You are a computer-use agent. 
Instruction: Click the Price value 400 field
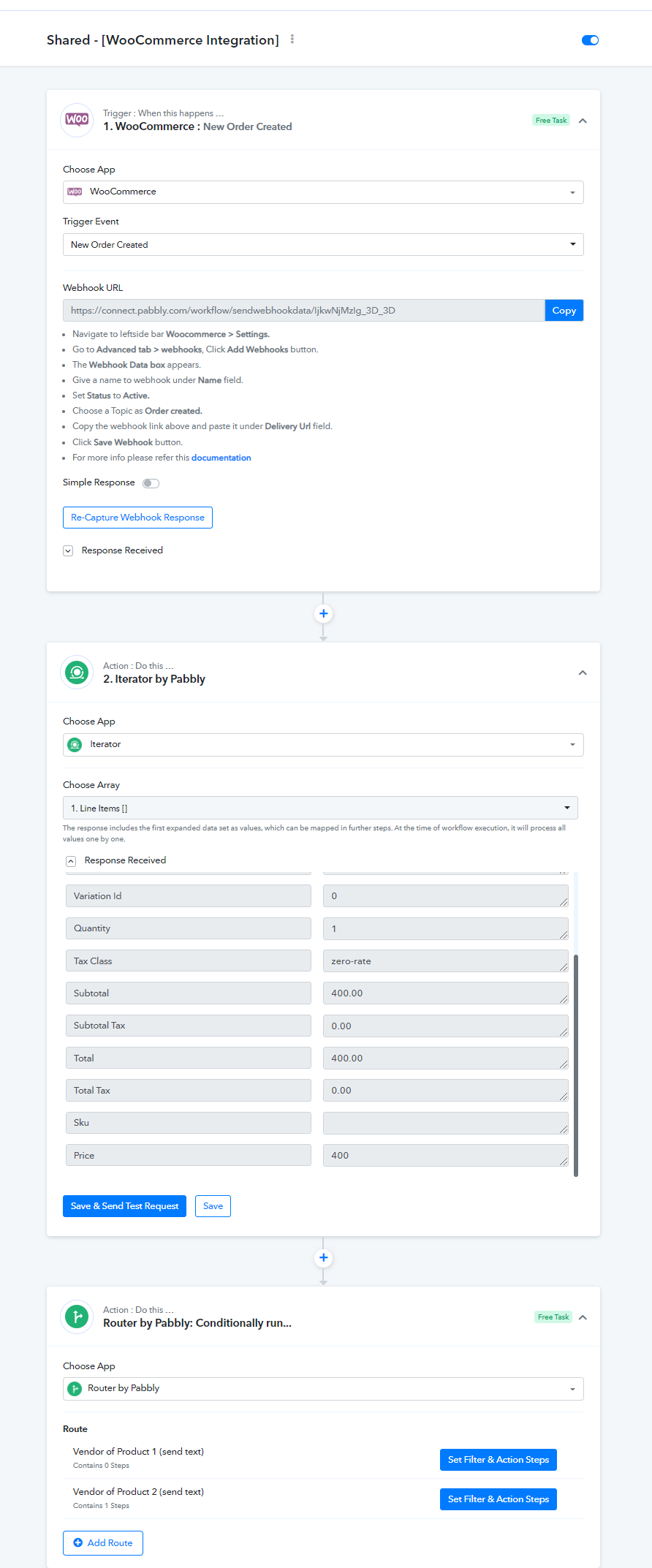445,1156
